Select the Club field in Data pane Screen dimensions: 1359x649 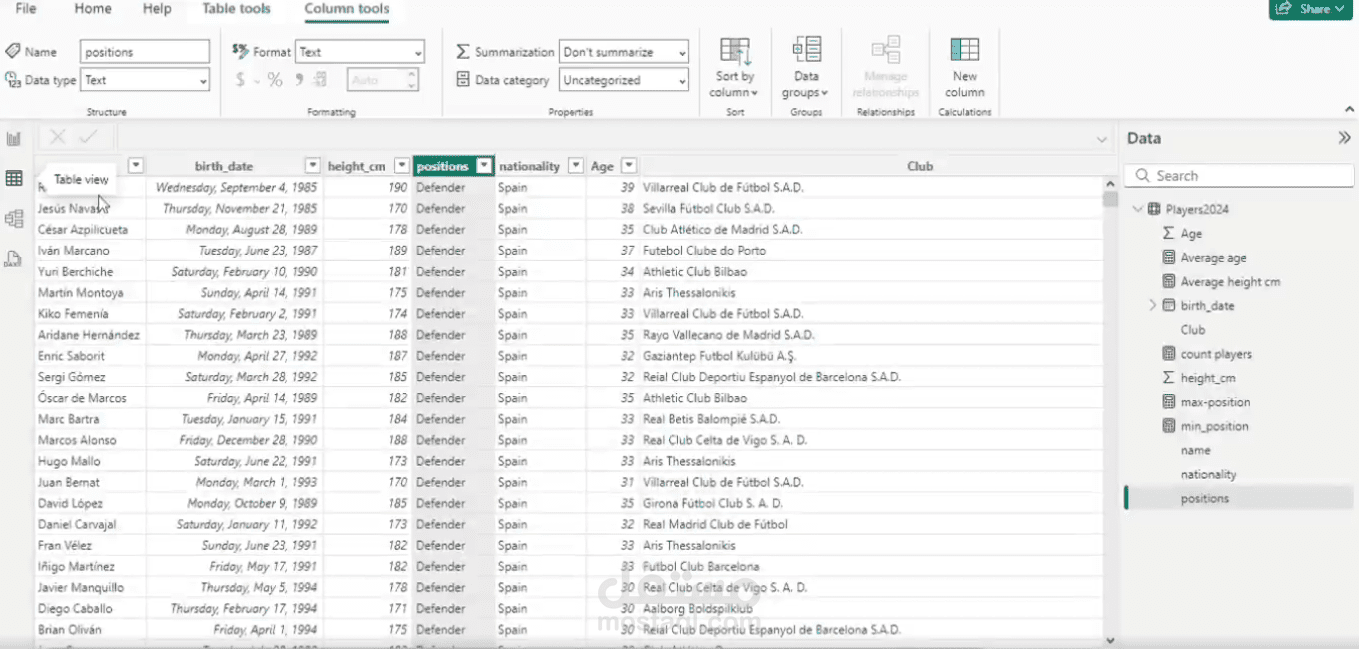[x=1192, y=329]
